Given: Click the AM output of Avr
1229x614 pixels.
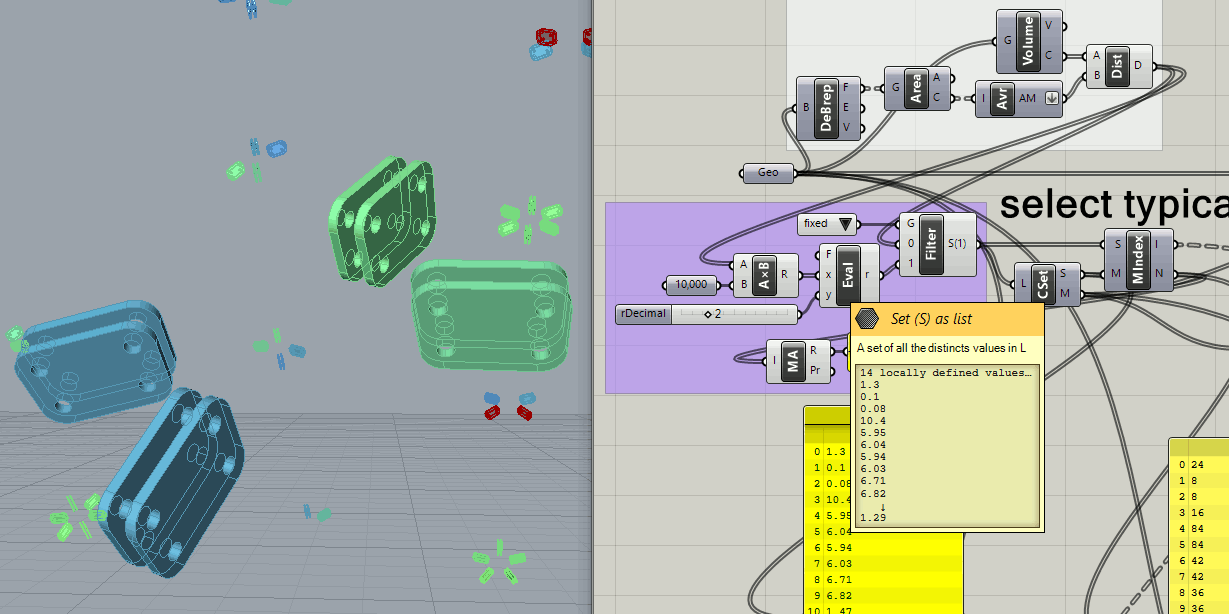Looking at the screenshot, I should pos(1027,98).
